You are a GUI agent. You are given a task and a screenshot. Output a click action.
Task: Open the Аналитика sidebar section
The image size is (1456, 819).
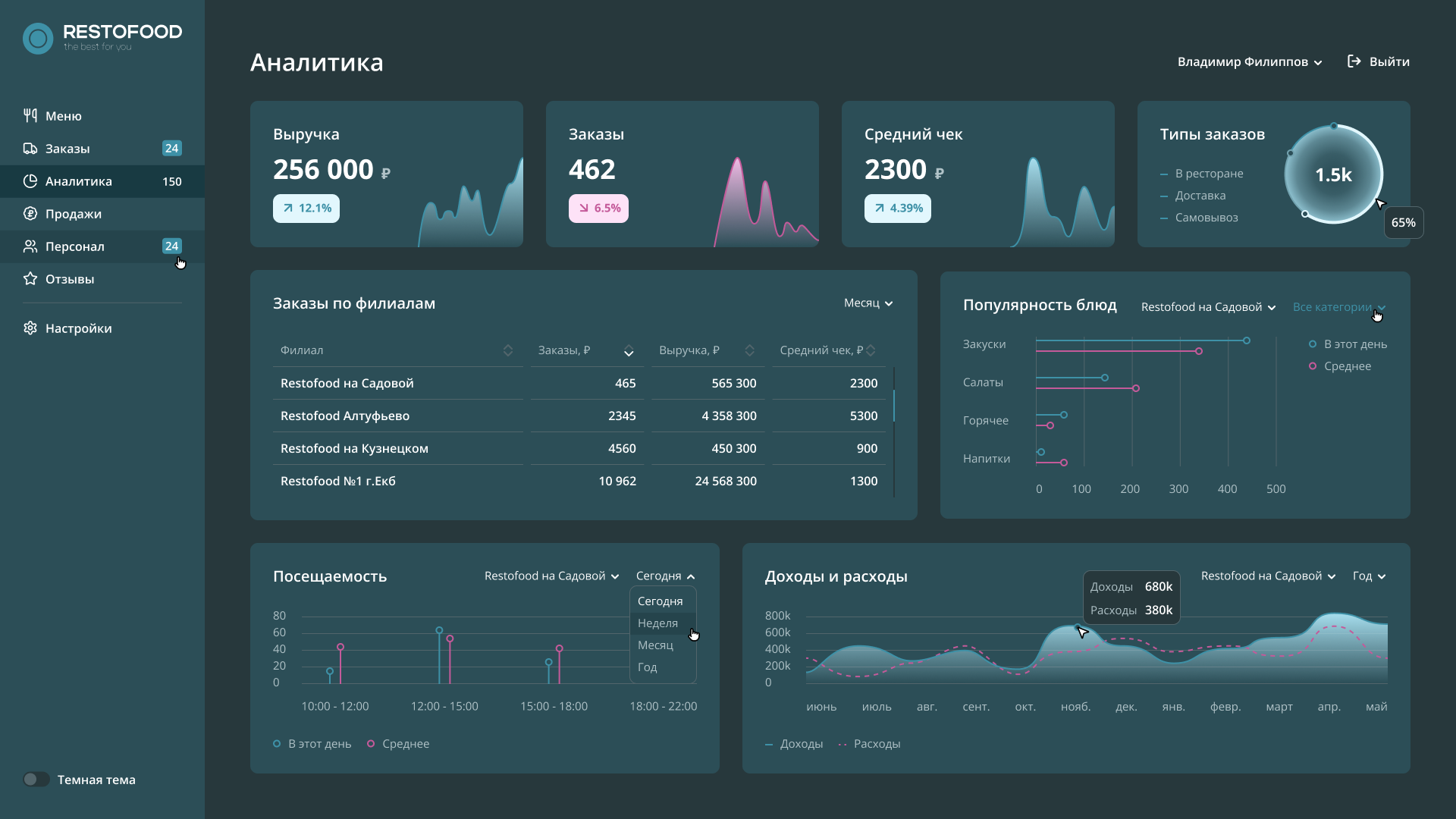tap(102, 181)
